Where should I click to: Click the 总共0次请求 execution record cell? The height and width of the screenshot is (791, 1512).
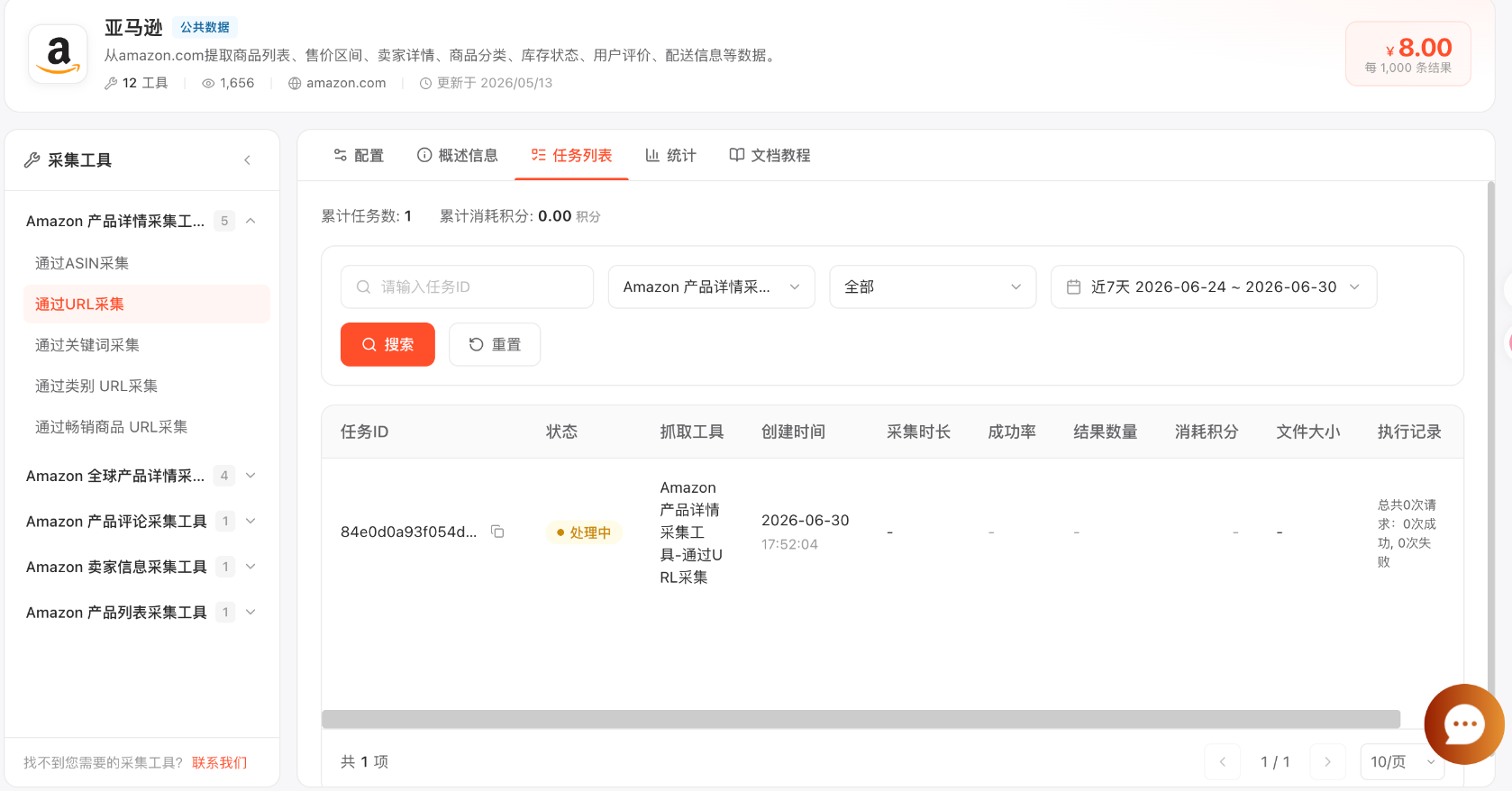pos(1407,533)
